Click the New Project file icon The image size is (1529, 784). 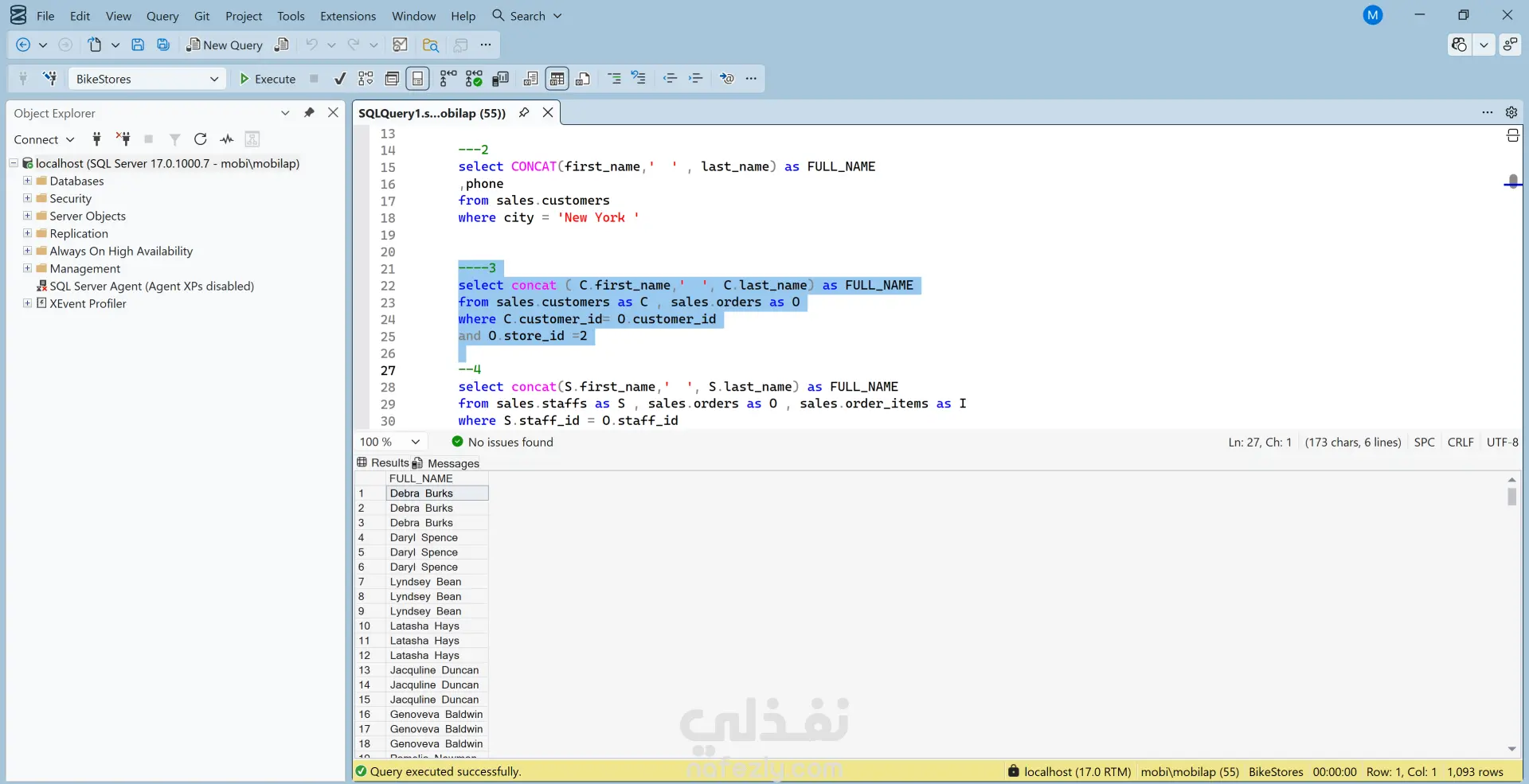tap(95, 45)
